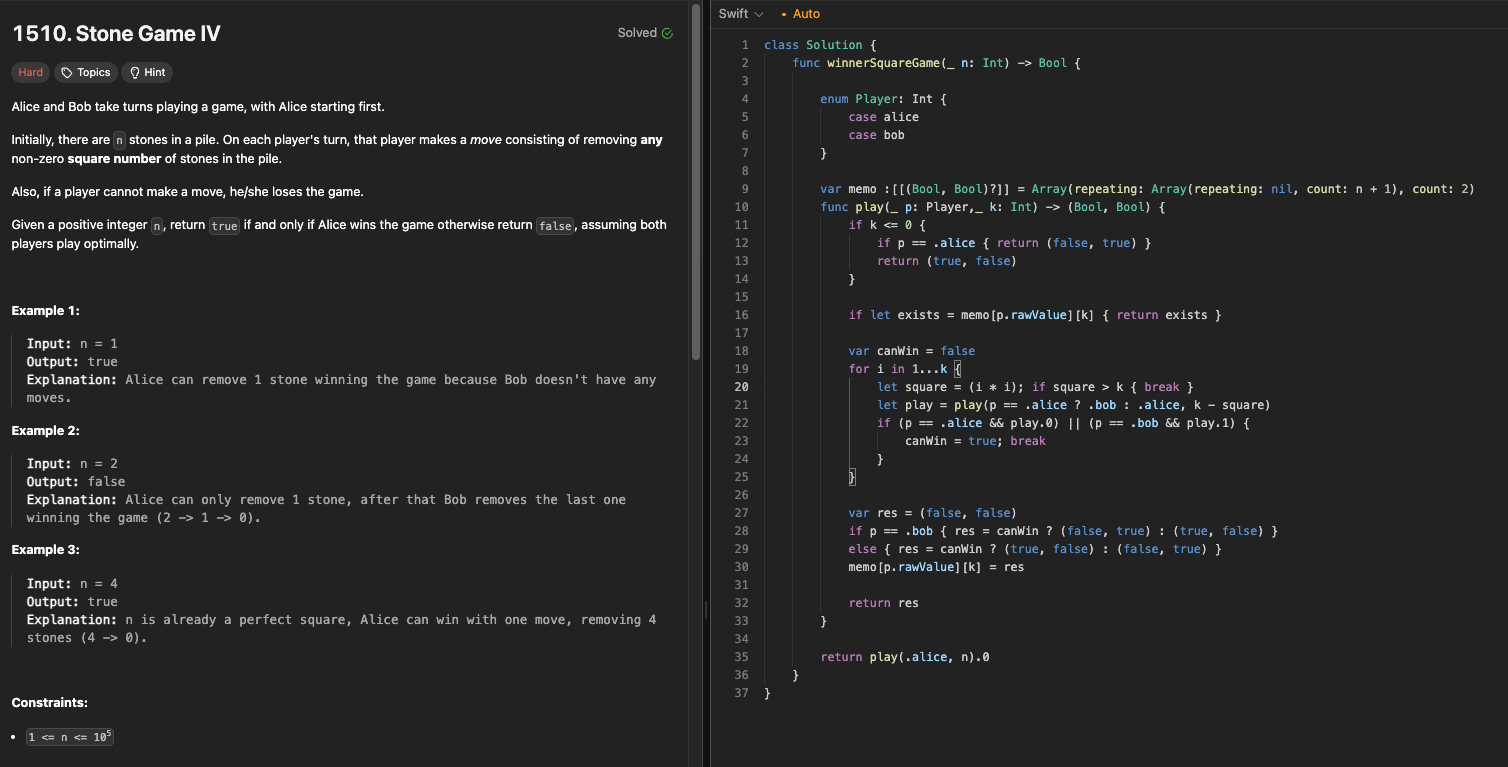Click the Constraints: heading
This screenshot has width=1508, height=767.
pos(50,703)
